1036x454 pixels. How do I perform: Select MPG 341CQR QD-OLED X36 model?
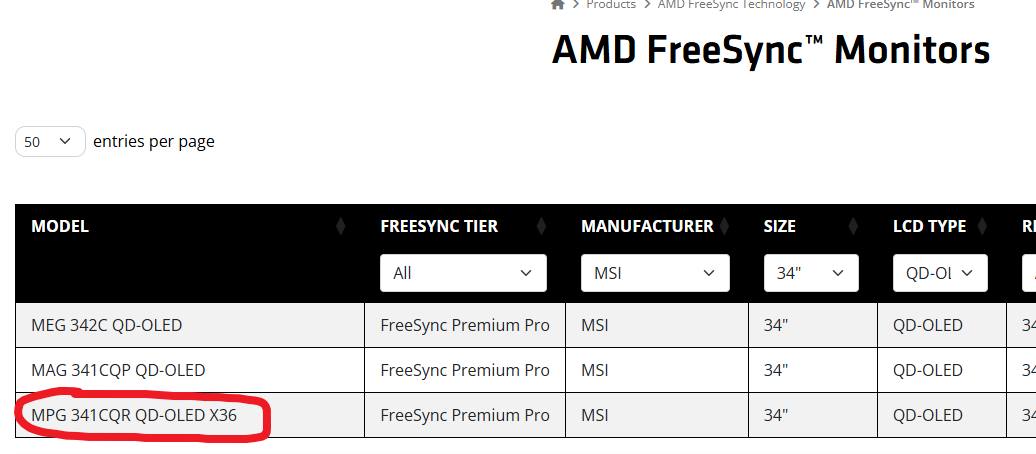point(134,415)
